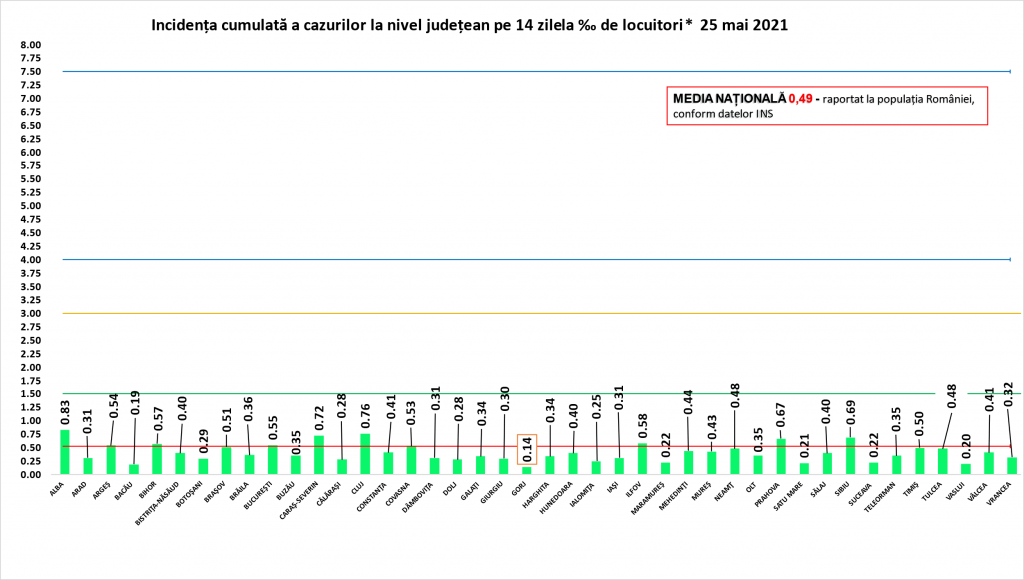Screen dimensions: 1024x580
Task: Click the GORJ county label
Action: [519, 489]
